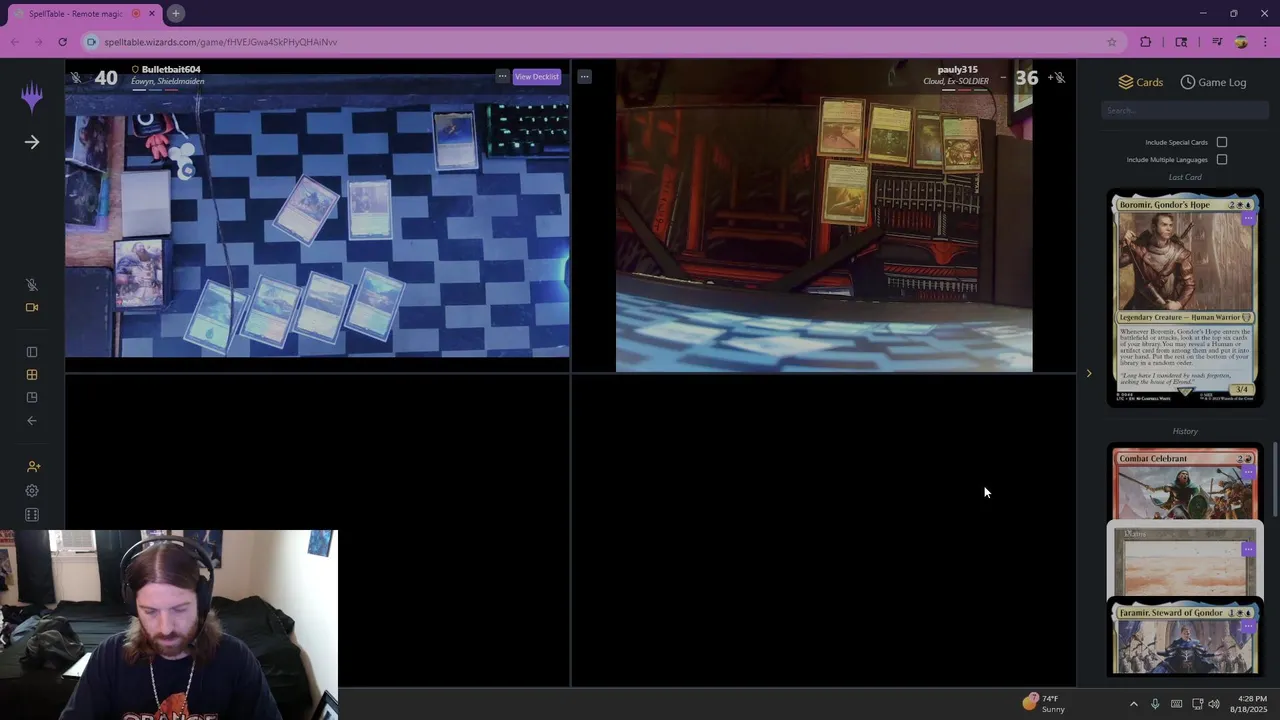This screenshot has height=720, width=1280.
Task: Click the media control icon in the browser toolbar
Action: [1217, 42]
